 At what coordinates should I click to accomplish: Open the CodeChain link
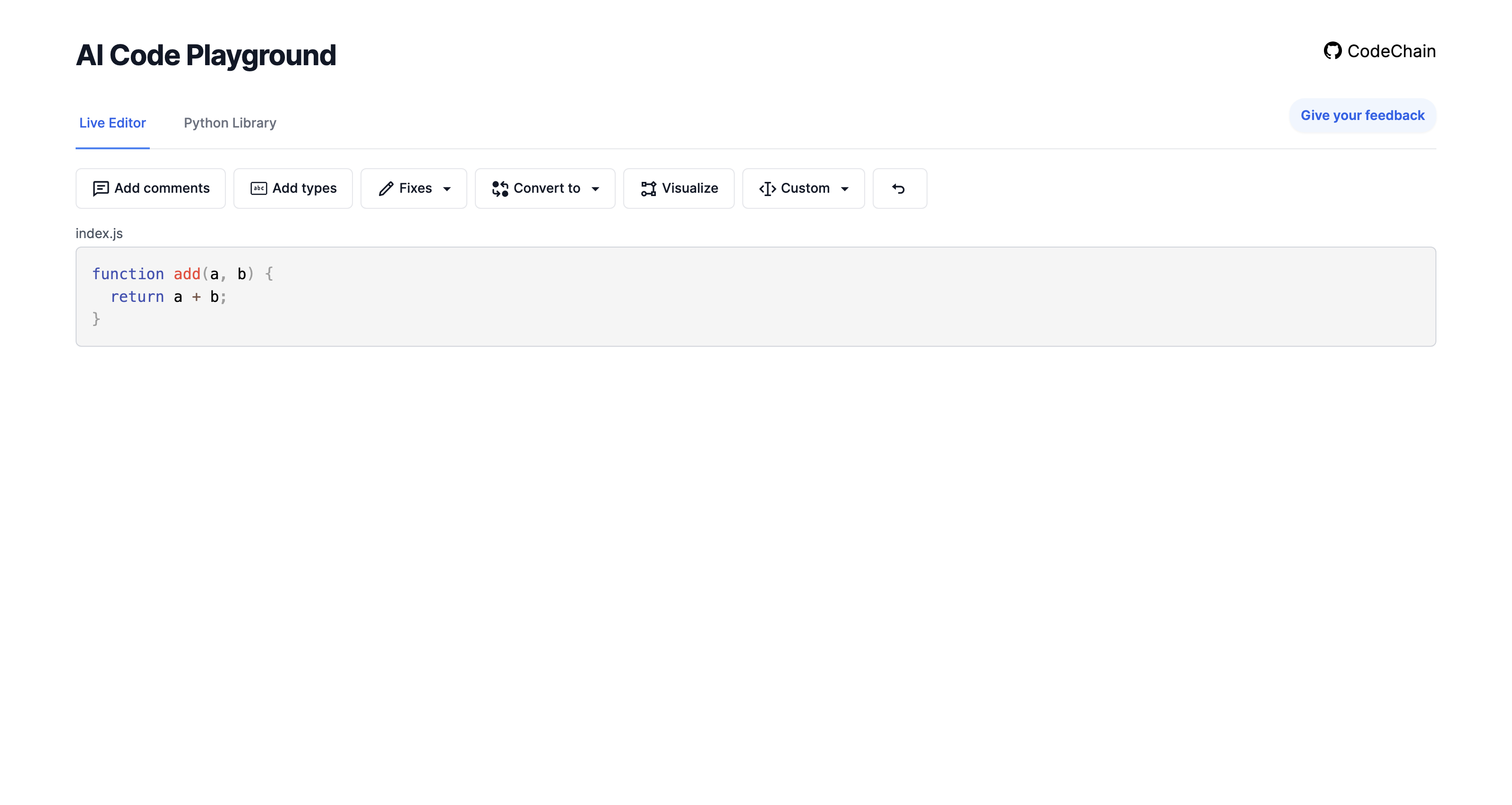[1379, 51]
